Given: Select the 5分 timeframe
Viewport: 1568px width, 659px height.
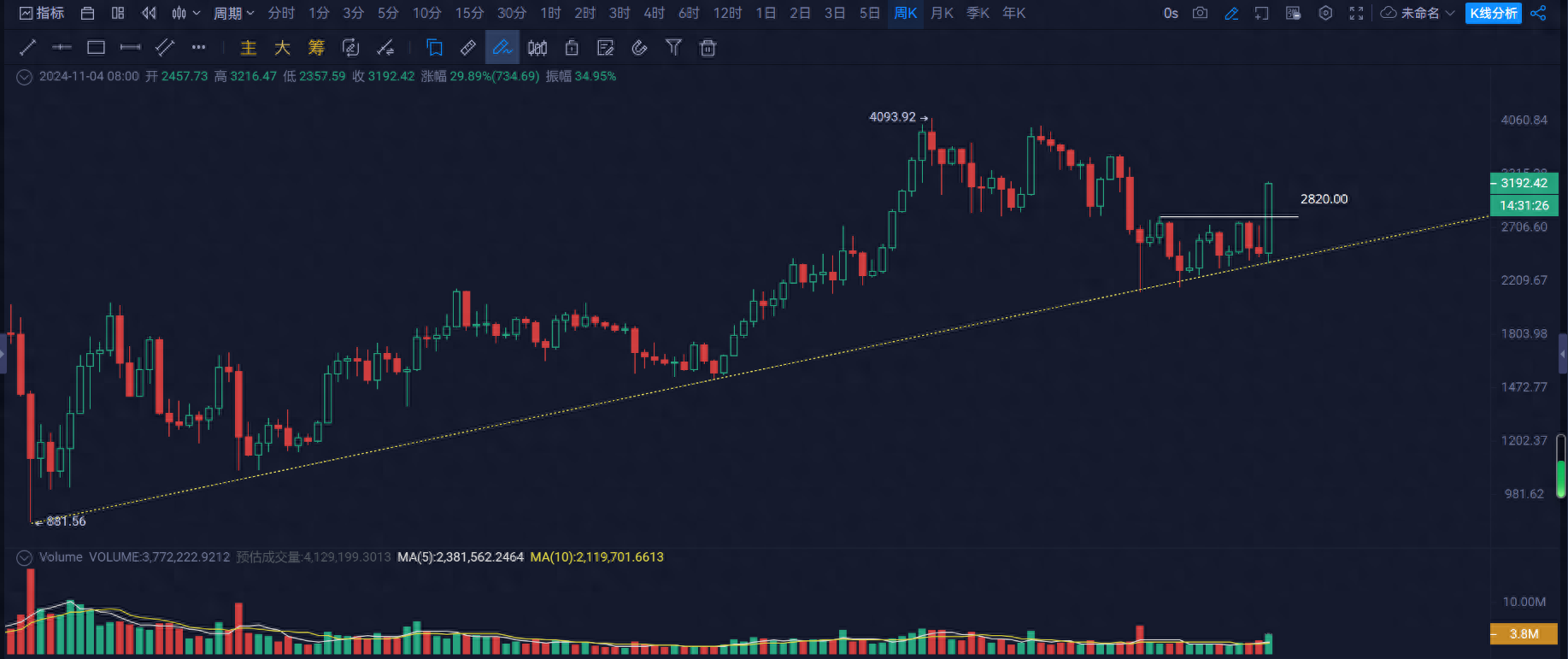Looking at the screenshot, I should [x=388, y=13].
